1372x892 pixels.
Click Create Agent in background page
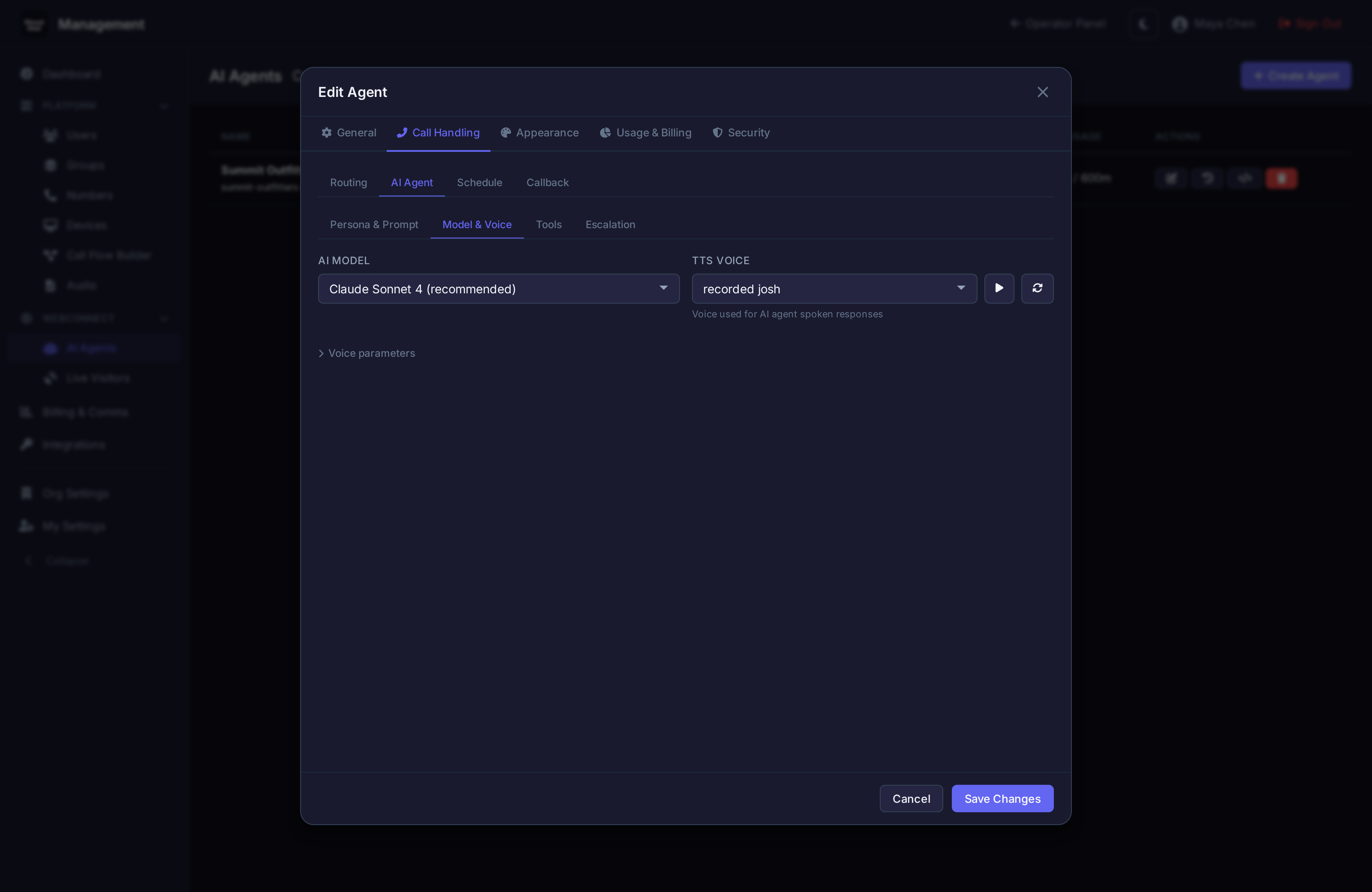[x=1295, y=76]
